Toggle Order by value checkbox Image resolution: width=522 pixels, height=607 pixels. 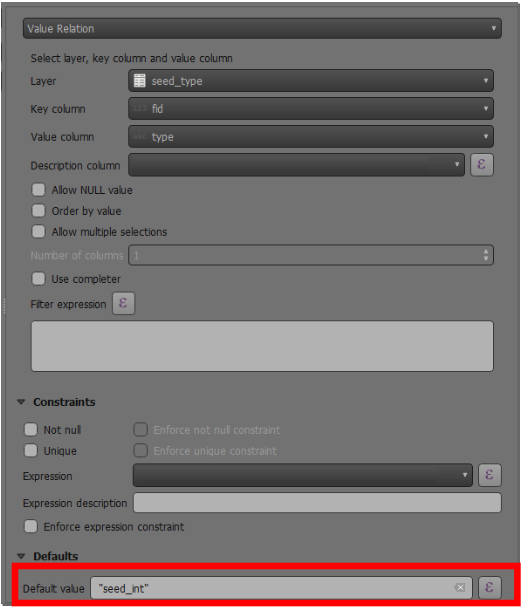coord(38,211)
